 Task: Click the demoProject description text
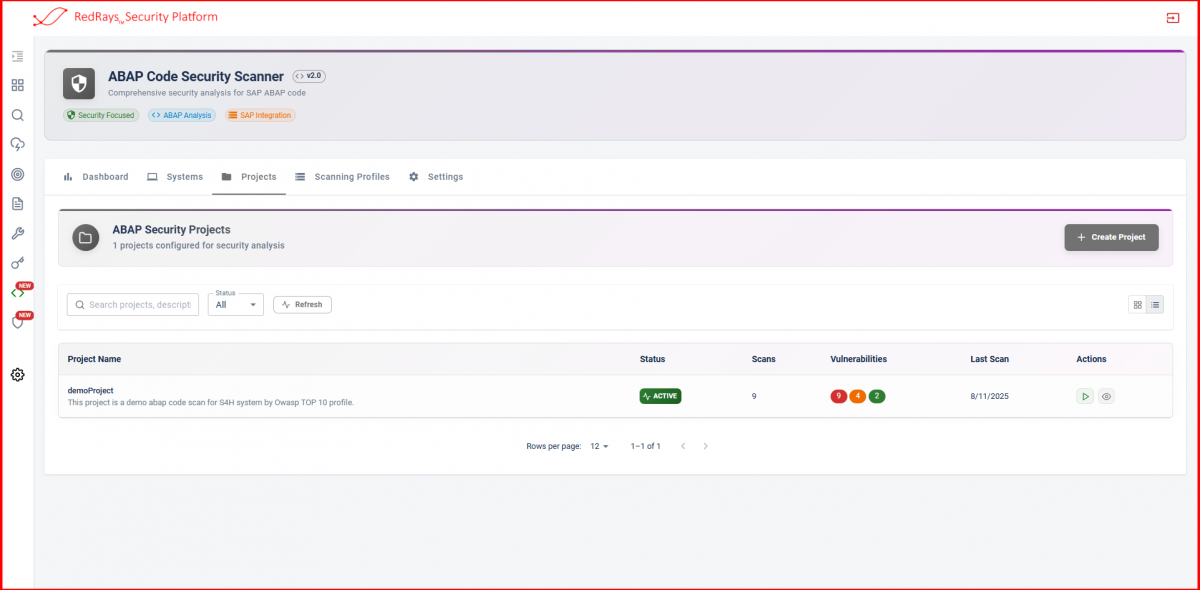211,402
